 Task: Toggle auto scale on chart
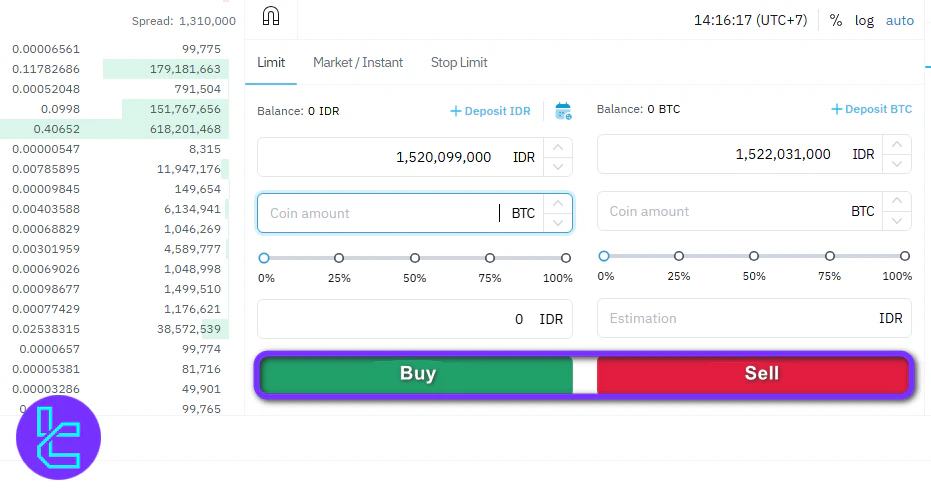[900, 20]
